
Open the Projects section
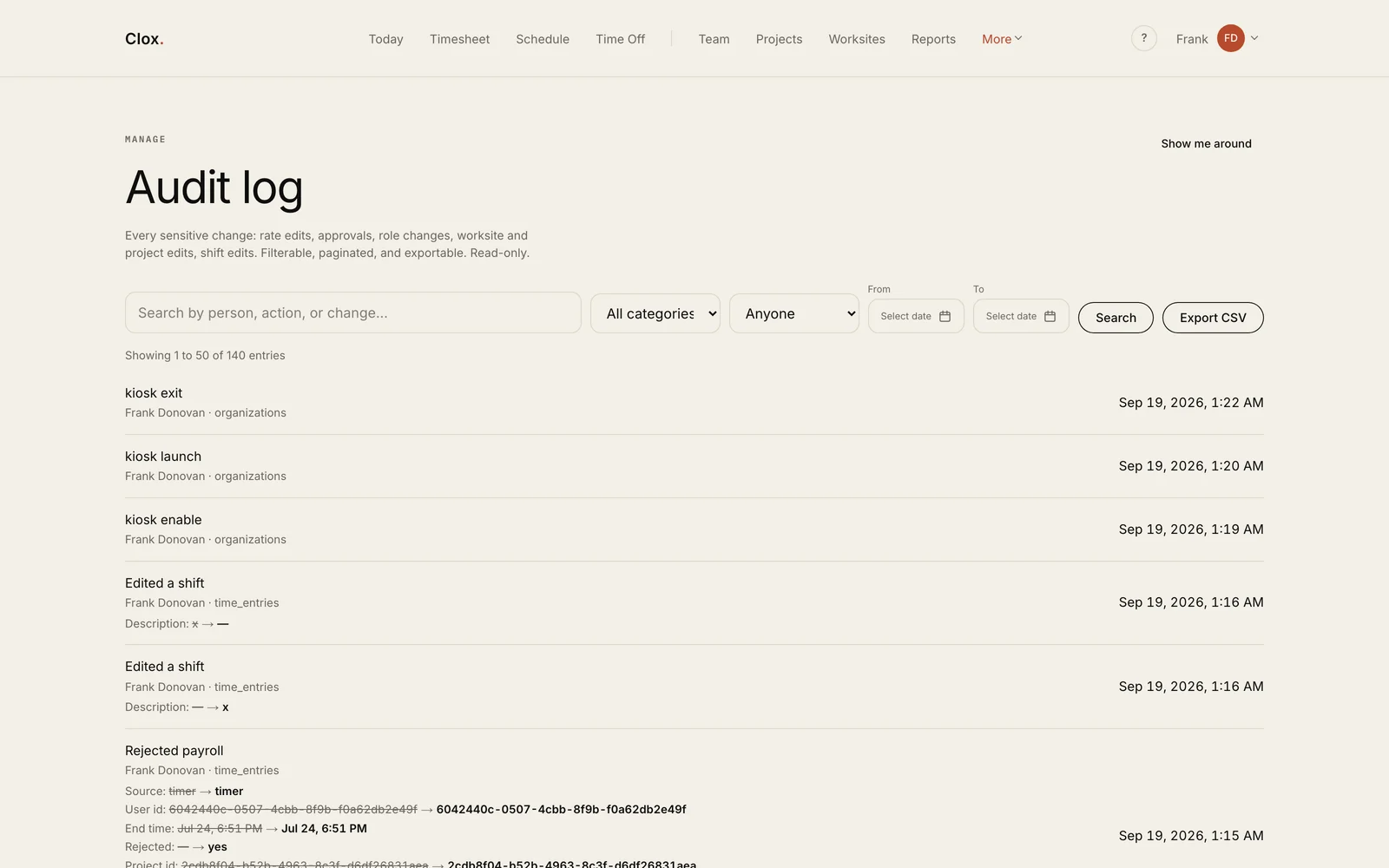pyautogui.click(x=779, y=39)
